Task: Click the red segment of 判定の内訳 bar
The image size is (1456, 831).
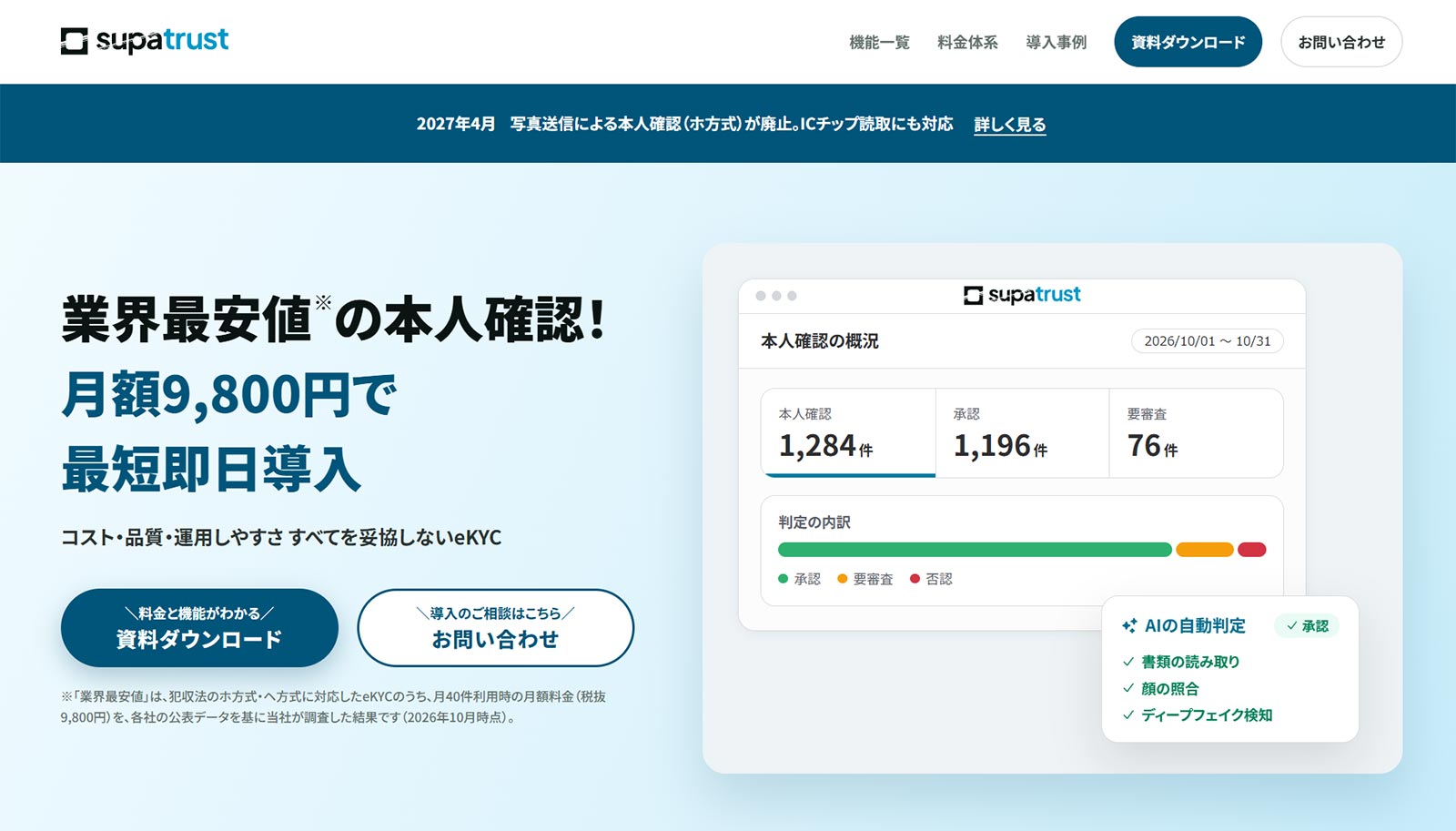Action: pos(1252,550)
